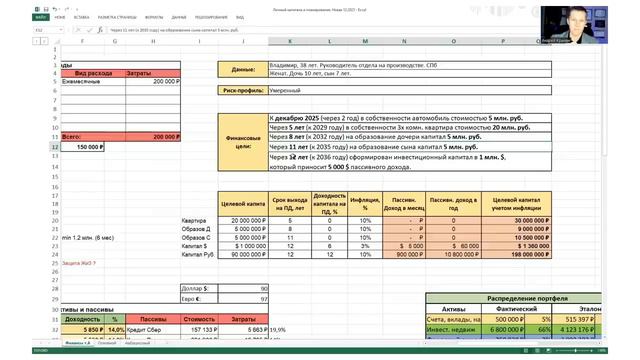Click the presenter webcam thumbnail

click(574, 25)
